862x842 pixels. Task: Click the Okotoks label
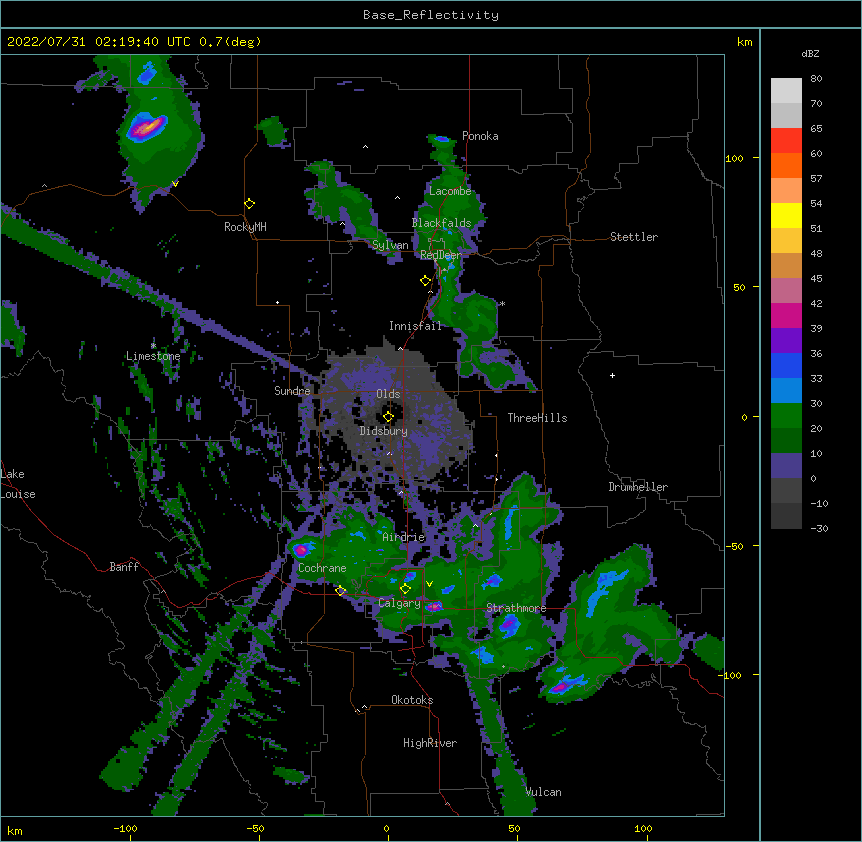[412, 700]
